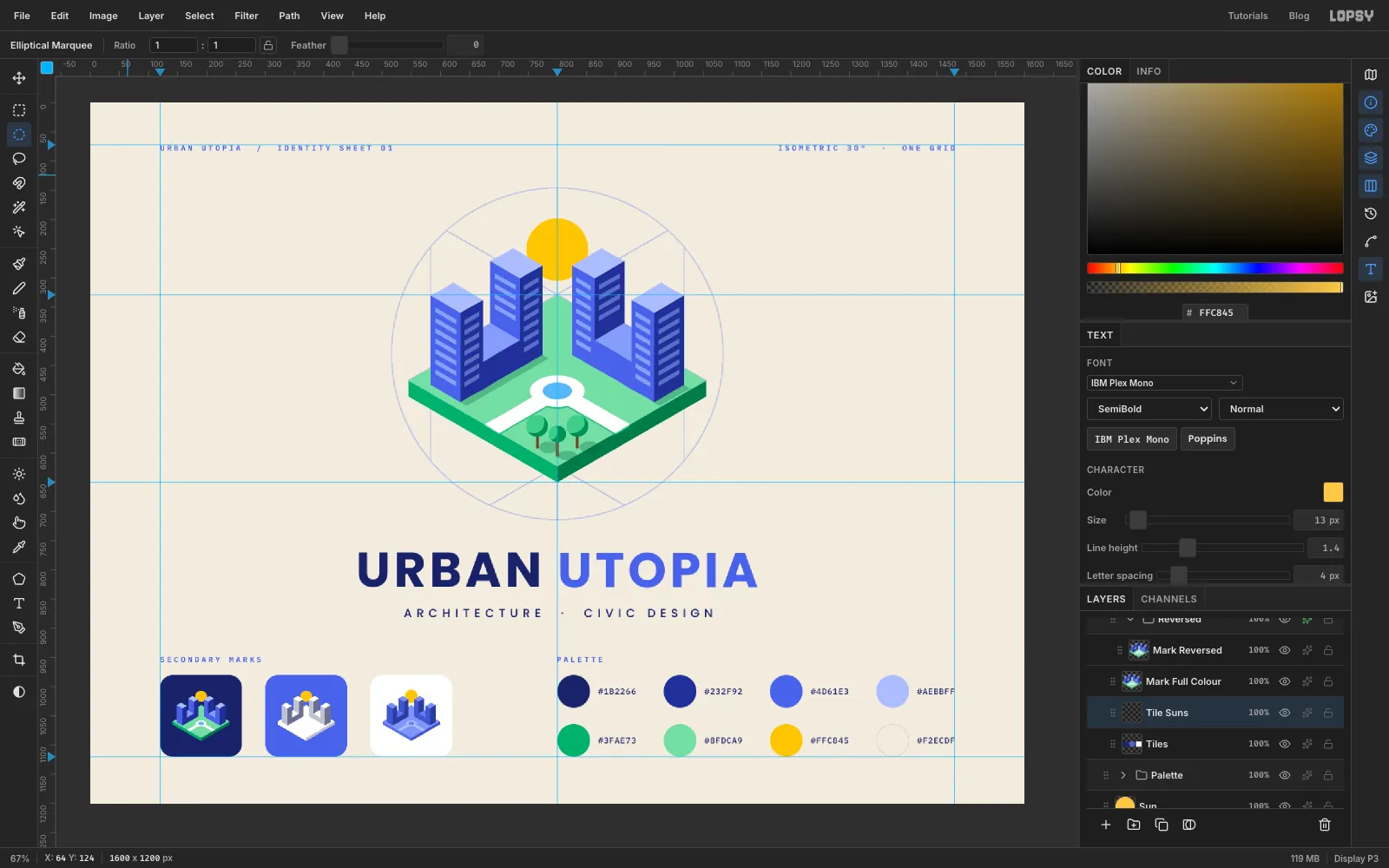The image size is (1389, 868).
Task: Hide the Mark Reversed layer
Action: (x=1285, y=650)
